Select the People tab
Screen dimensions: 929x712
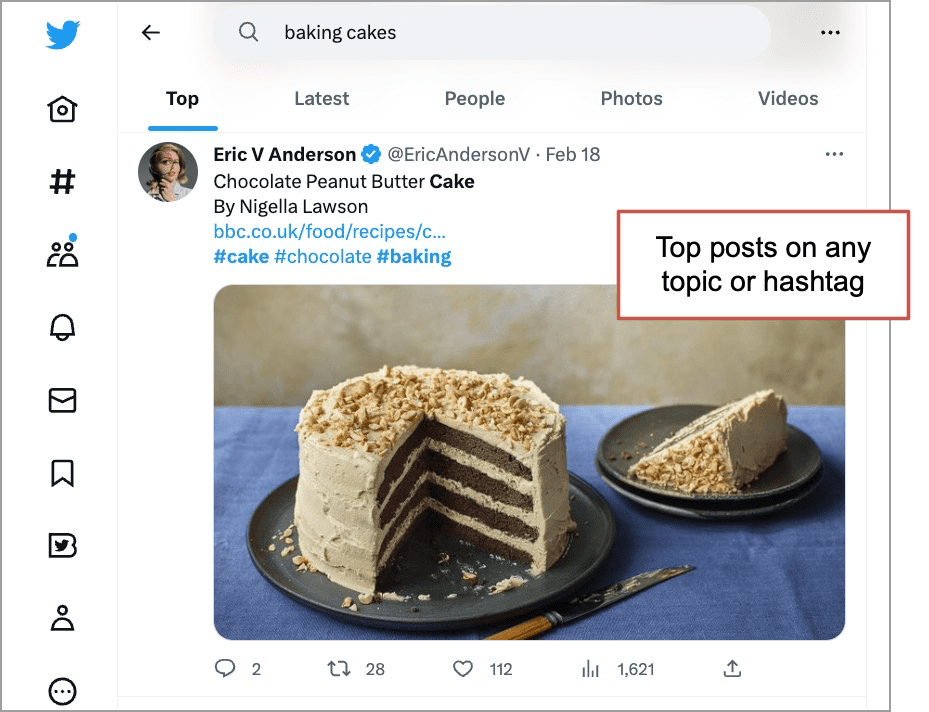[x=475, y=98]
